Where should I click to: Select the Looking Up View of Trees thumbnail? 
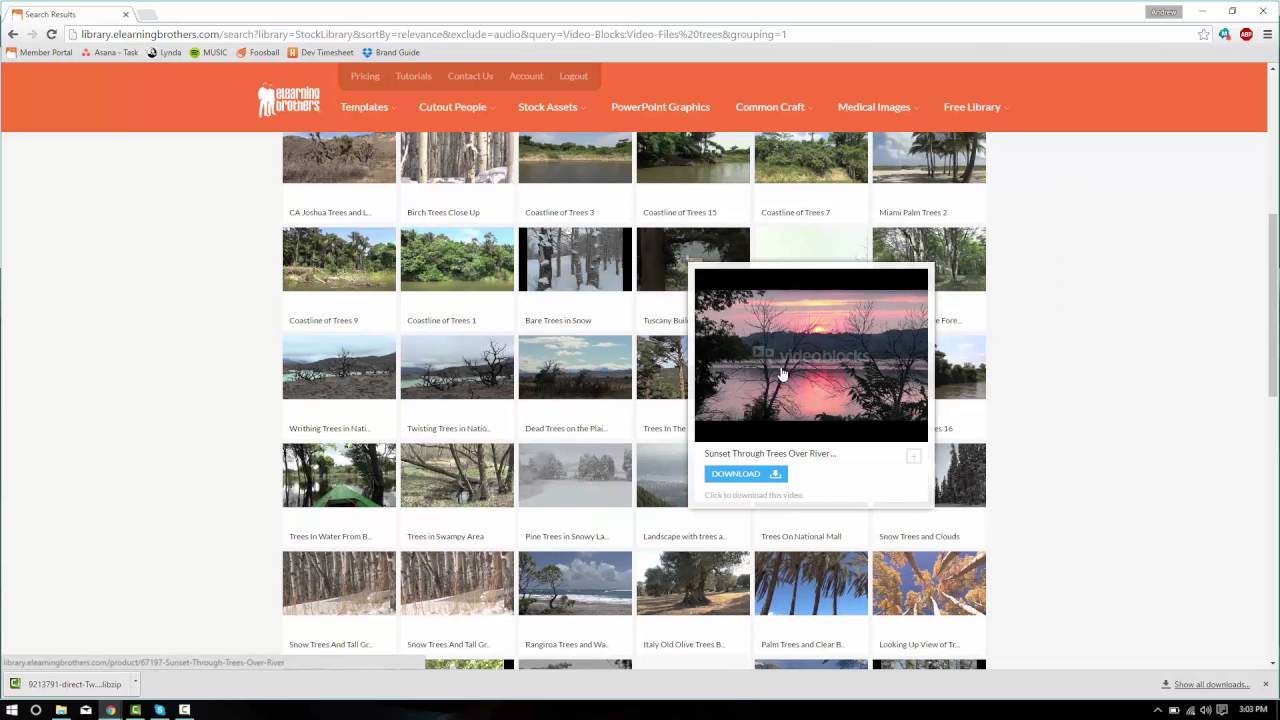click(929, 583)
